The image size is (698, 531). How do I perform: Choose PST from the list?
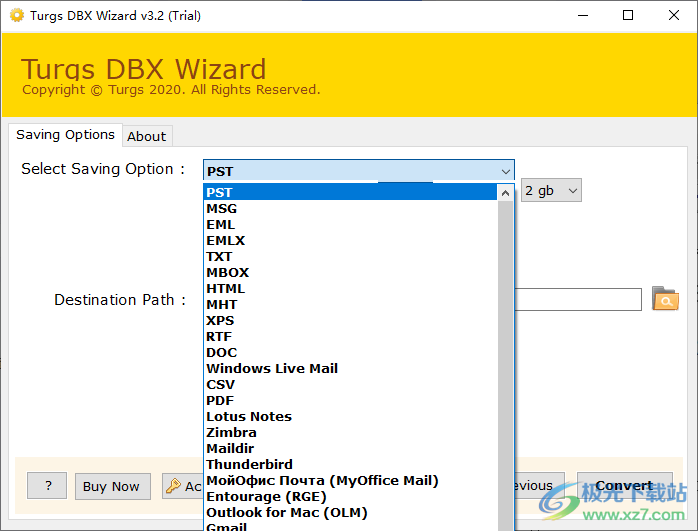click(x=350, y=192)
